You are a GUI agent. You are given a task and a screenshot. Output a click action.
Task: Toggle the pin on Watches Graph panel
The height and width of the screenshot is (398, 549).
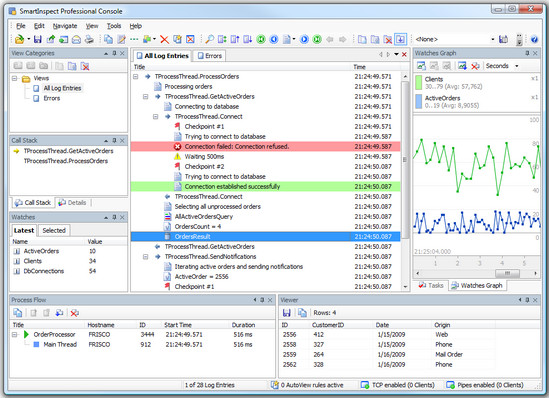[527, 53]
